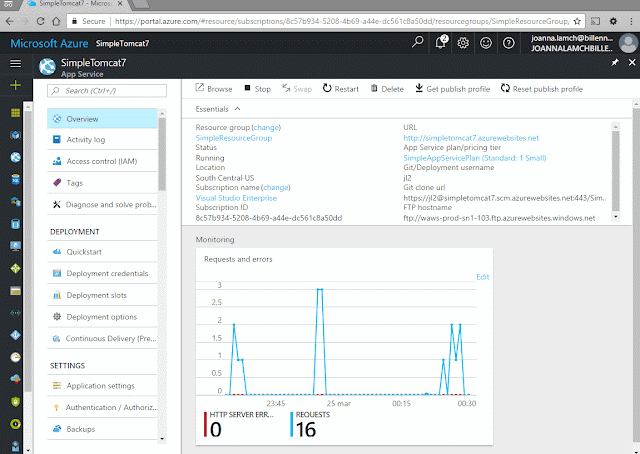Click Essentials panel scrollbar down arrow
The width and height of the screenshot is (640, 454).
(x=616, y=217)
